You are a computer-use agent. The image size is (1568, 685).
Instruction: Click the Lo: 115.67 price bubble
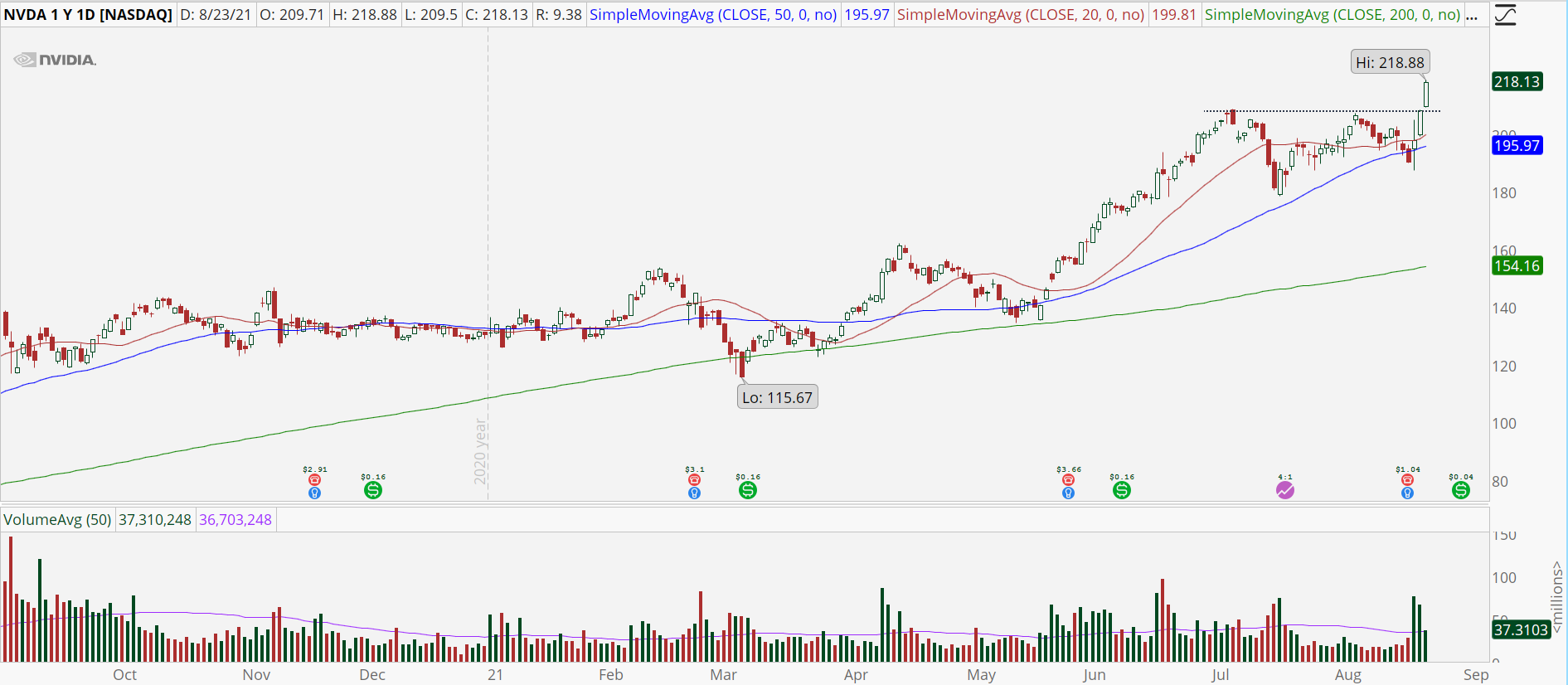(x=777, y=397)
